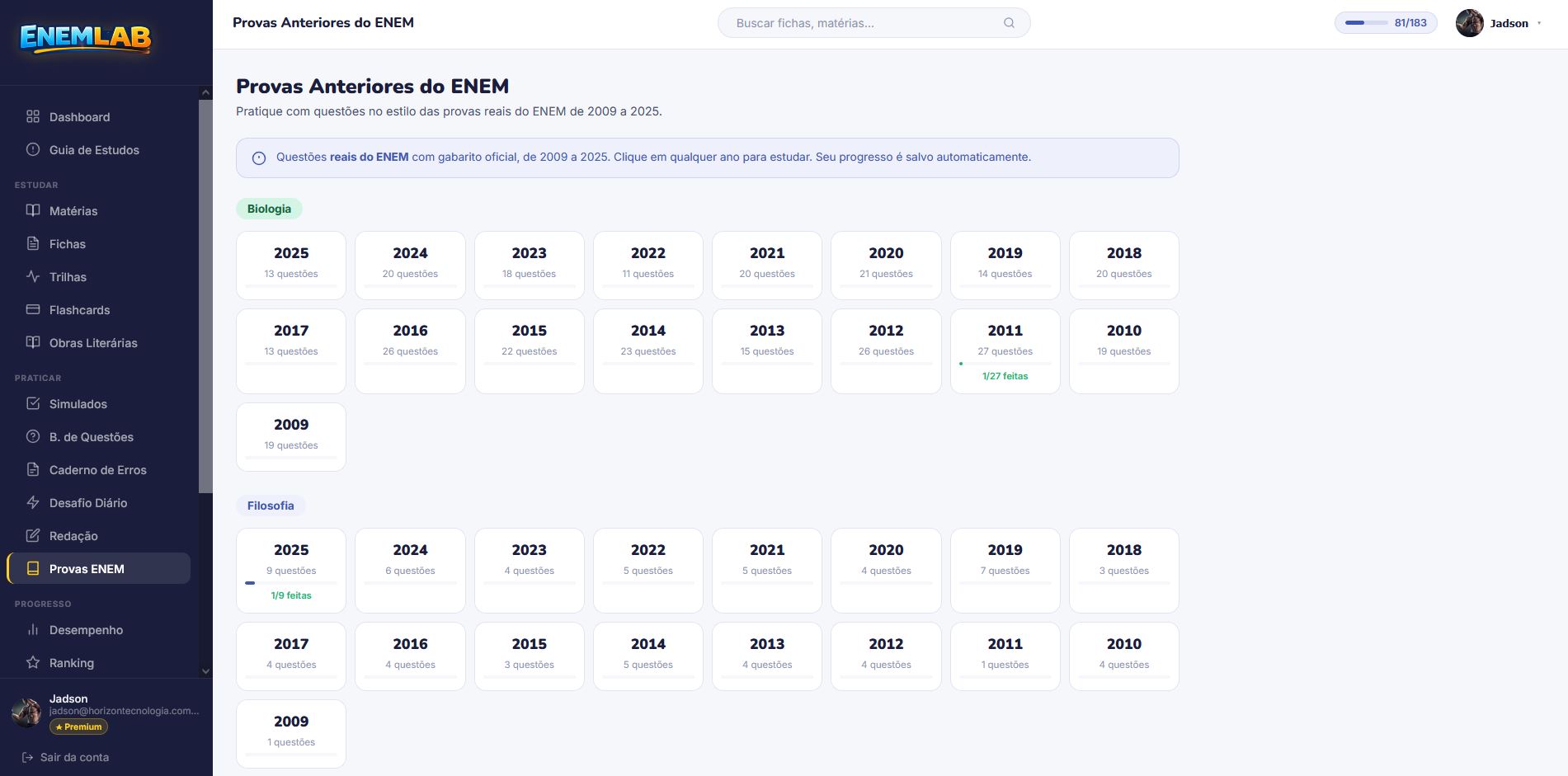Click the Filosofia 2025 progress bar
1568x776 pixels.
[291, 583]
